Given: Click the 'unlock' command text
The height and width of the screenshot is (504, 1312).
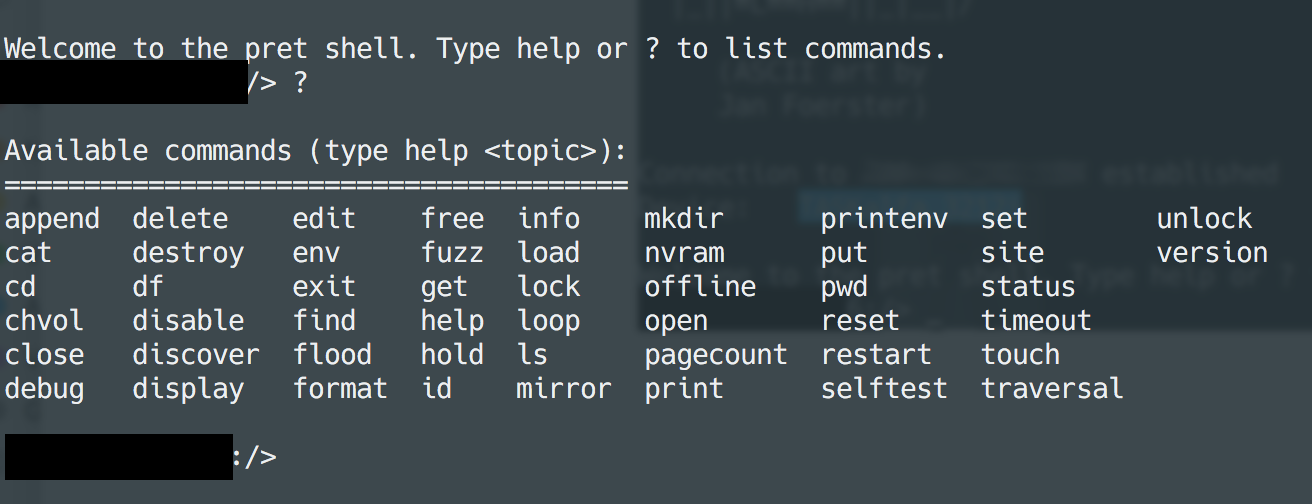Looking at the screenshot, I should tap(1204, 219).
